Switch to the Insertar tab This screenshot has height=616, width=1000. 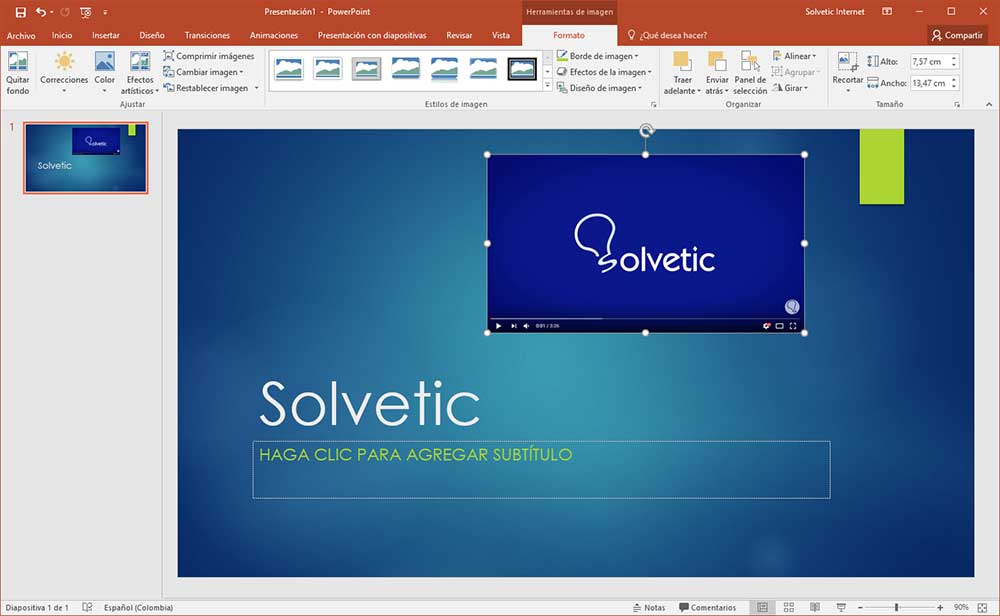tap(106, 36)
